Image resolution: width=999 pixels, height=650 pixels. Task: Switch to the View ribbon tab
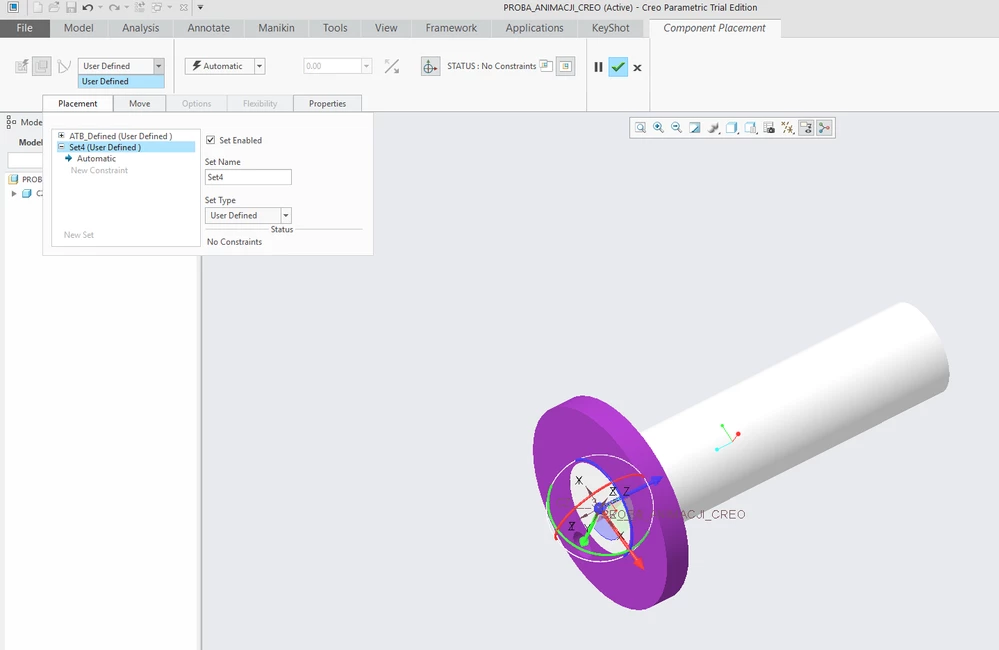point(386,28)
